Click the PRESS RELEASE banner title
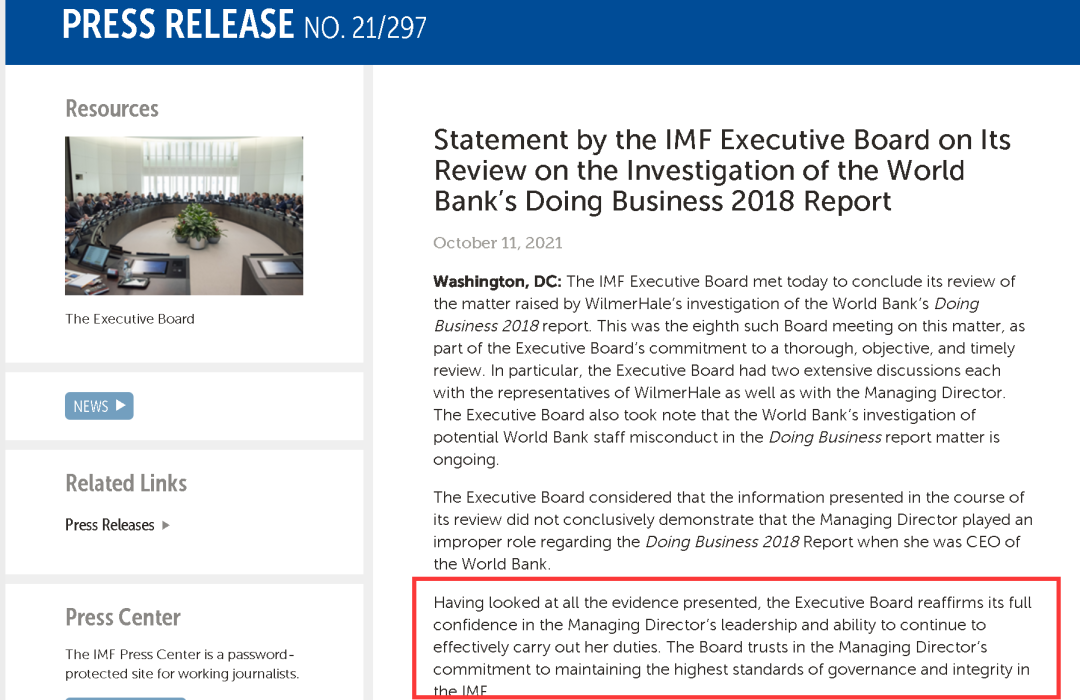 (x=178, y=25)
